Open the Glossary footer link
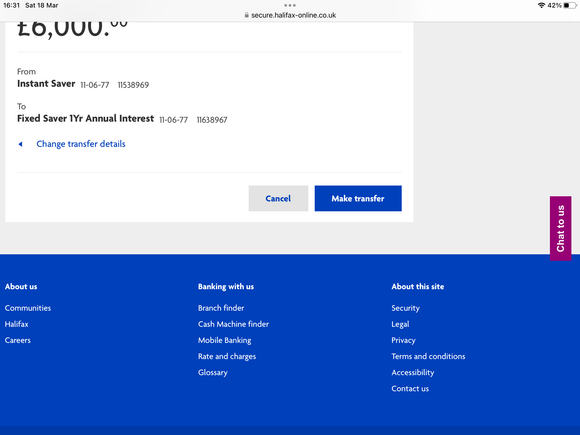This screenshot has width=580, height=435. point(213,372)
